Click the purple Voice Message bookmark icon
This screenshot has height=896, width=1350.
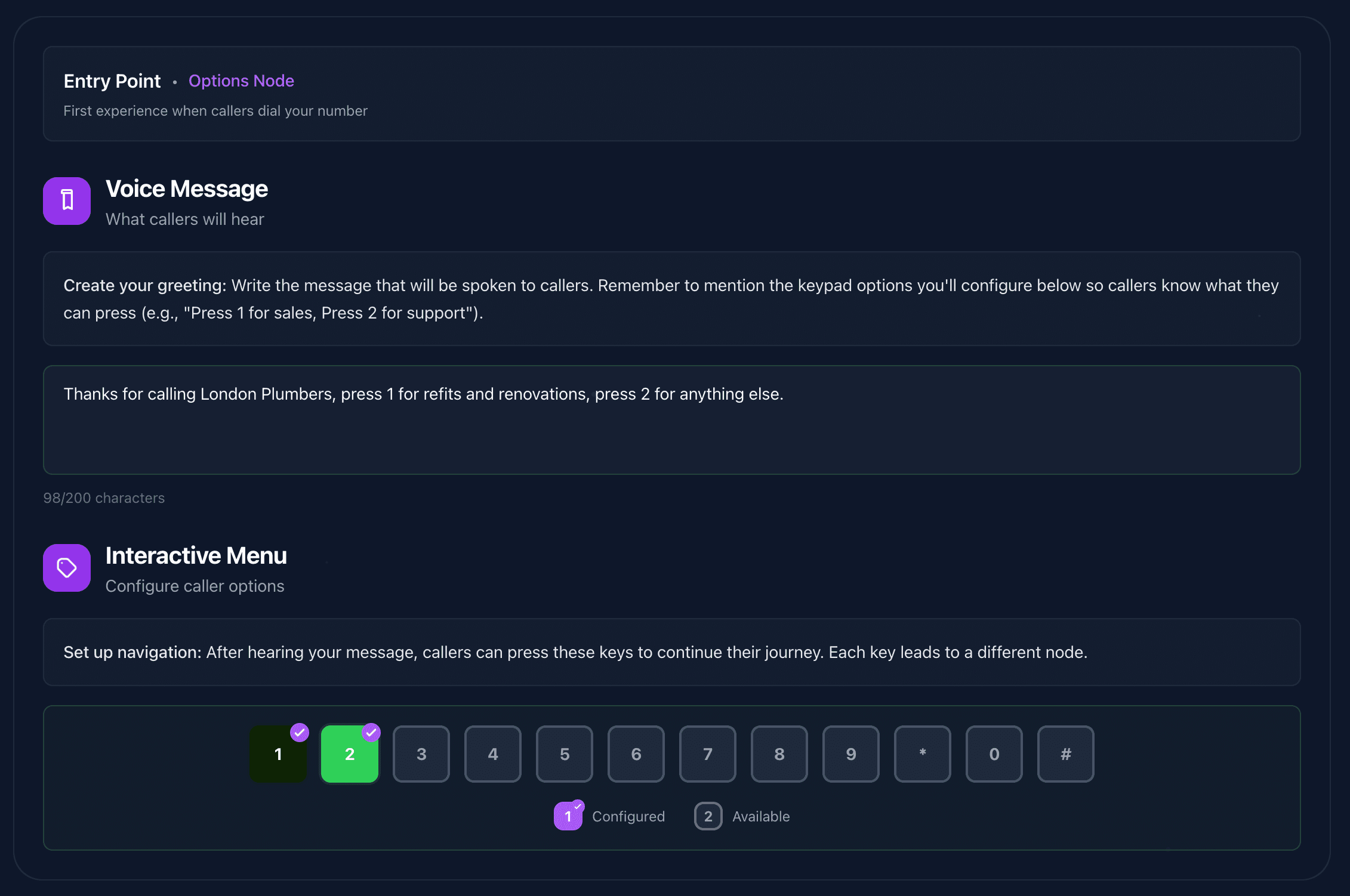[x=67, y=201]
